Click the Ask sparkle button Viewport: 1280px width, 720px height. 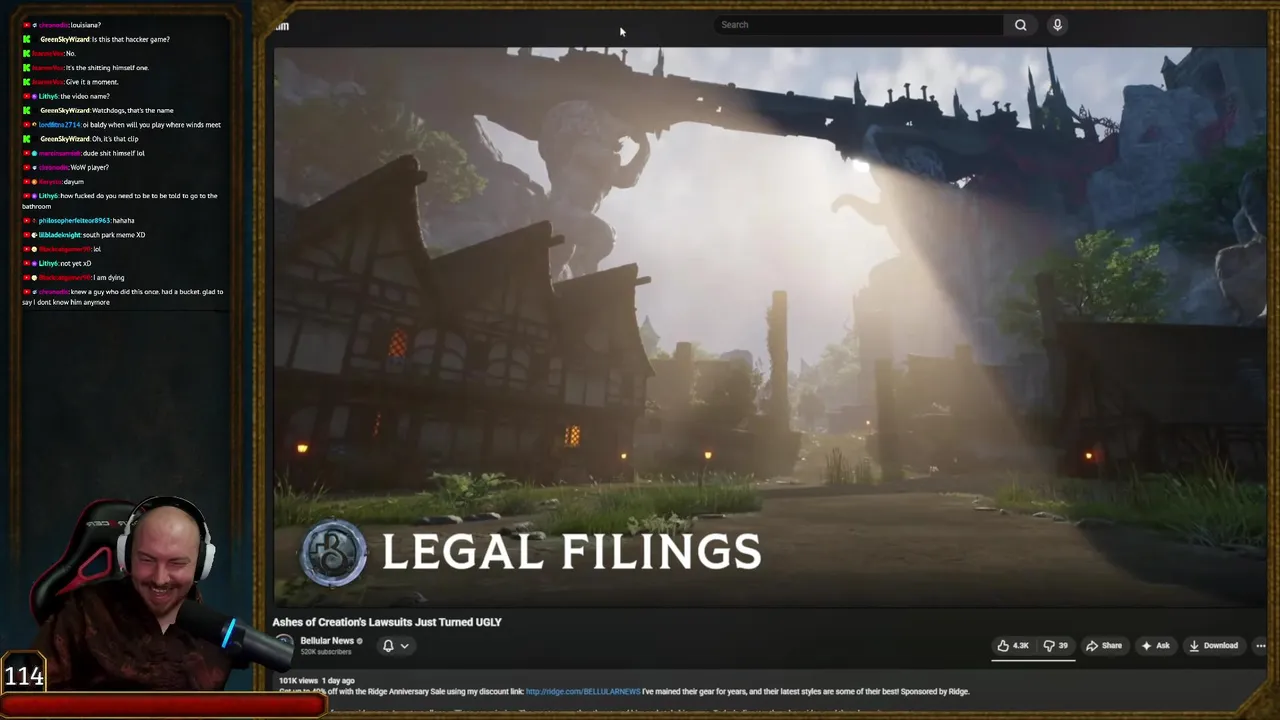click(1155, 646)
